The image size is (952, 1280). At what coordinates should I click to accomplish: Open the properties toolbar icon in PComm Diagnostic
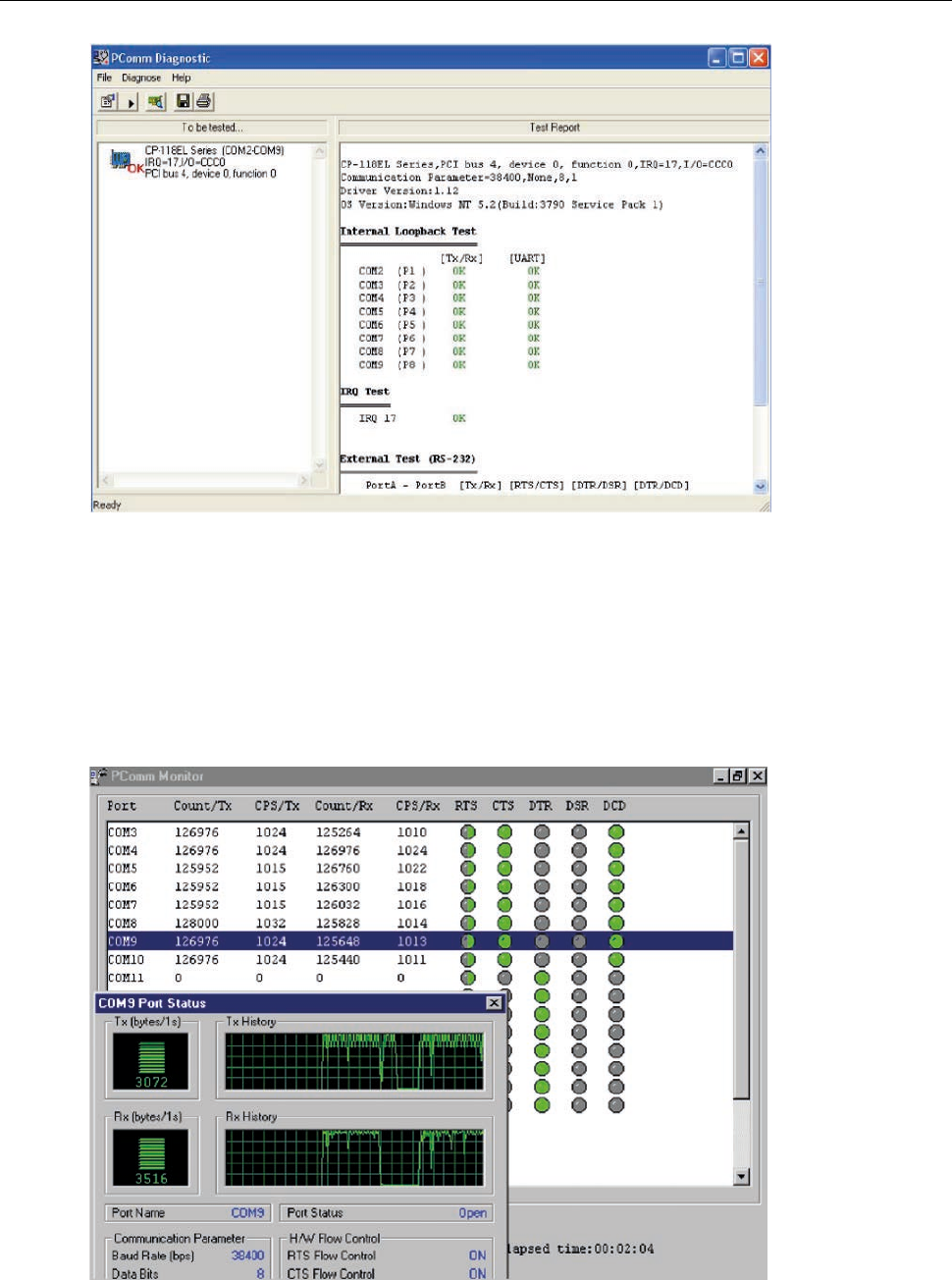pos(108,101)
